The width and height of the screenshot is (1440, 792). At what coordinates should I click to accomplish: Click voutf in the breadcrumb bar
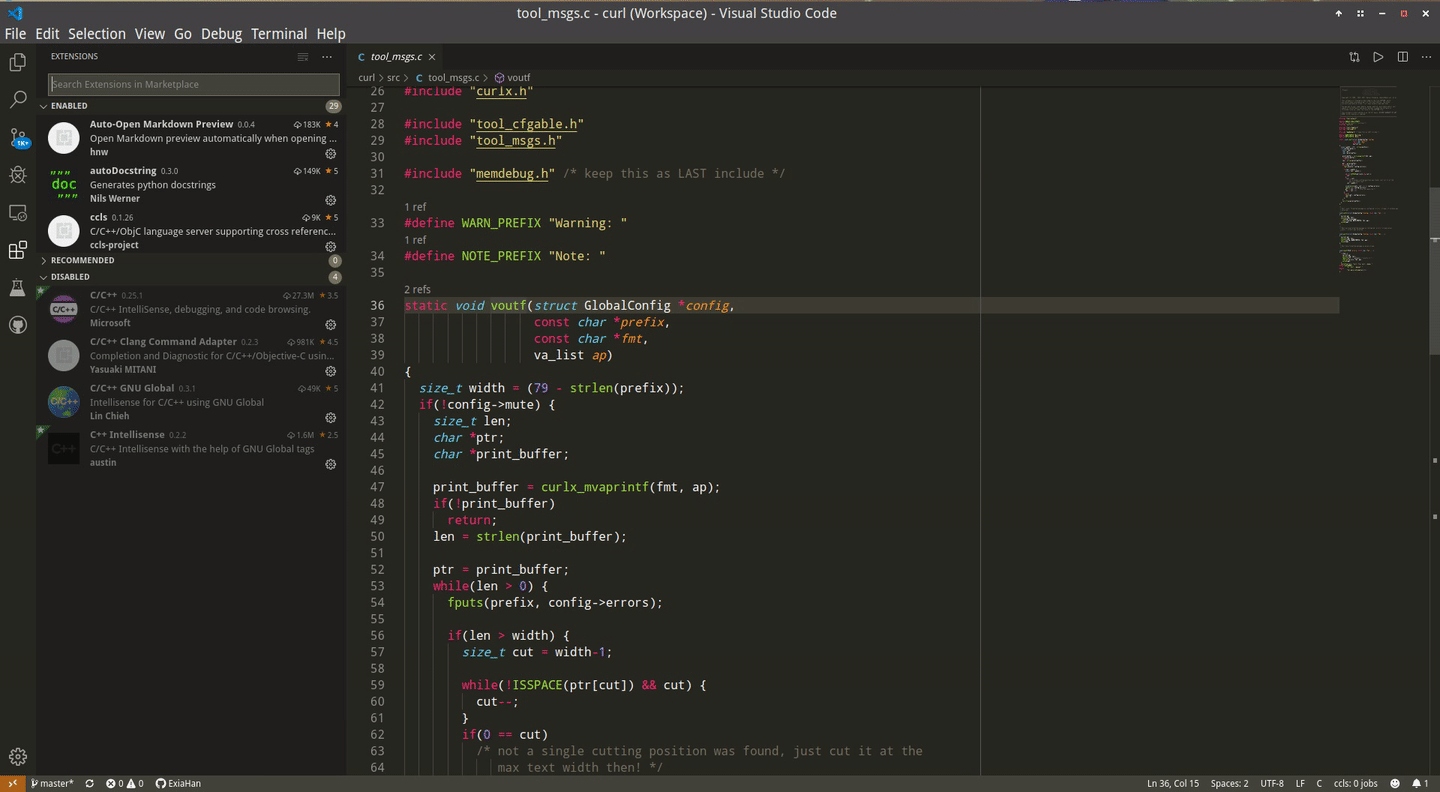518,77
